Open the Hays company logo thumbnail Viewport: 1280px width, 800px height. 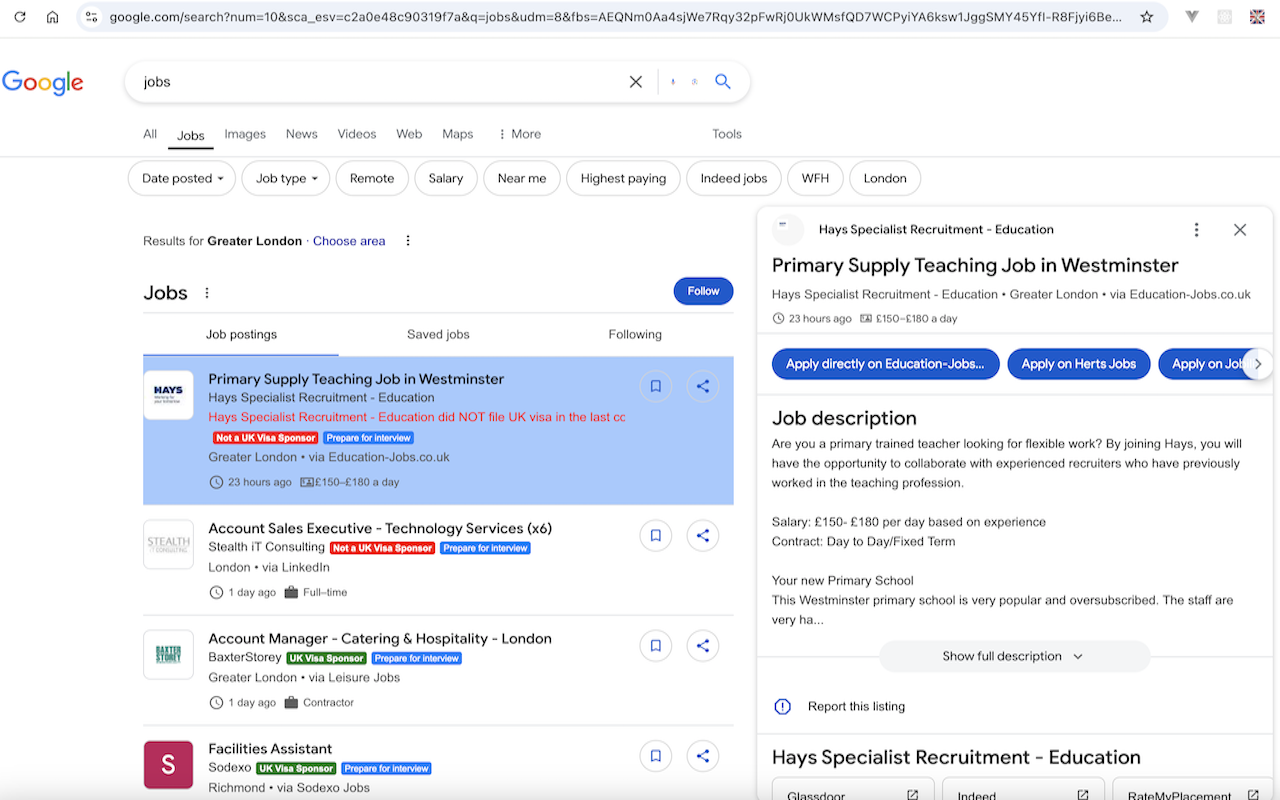(x=168, y=395)
